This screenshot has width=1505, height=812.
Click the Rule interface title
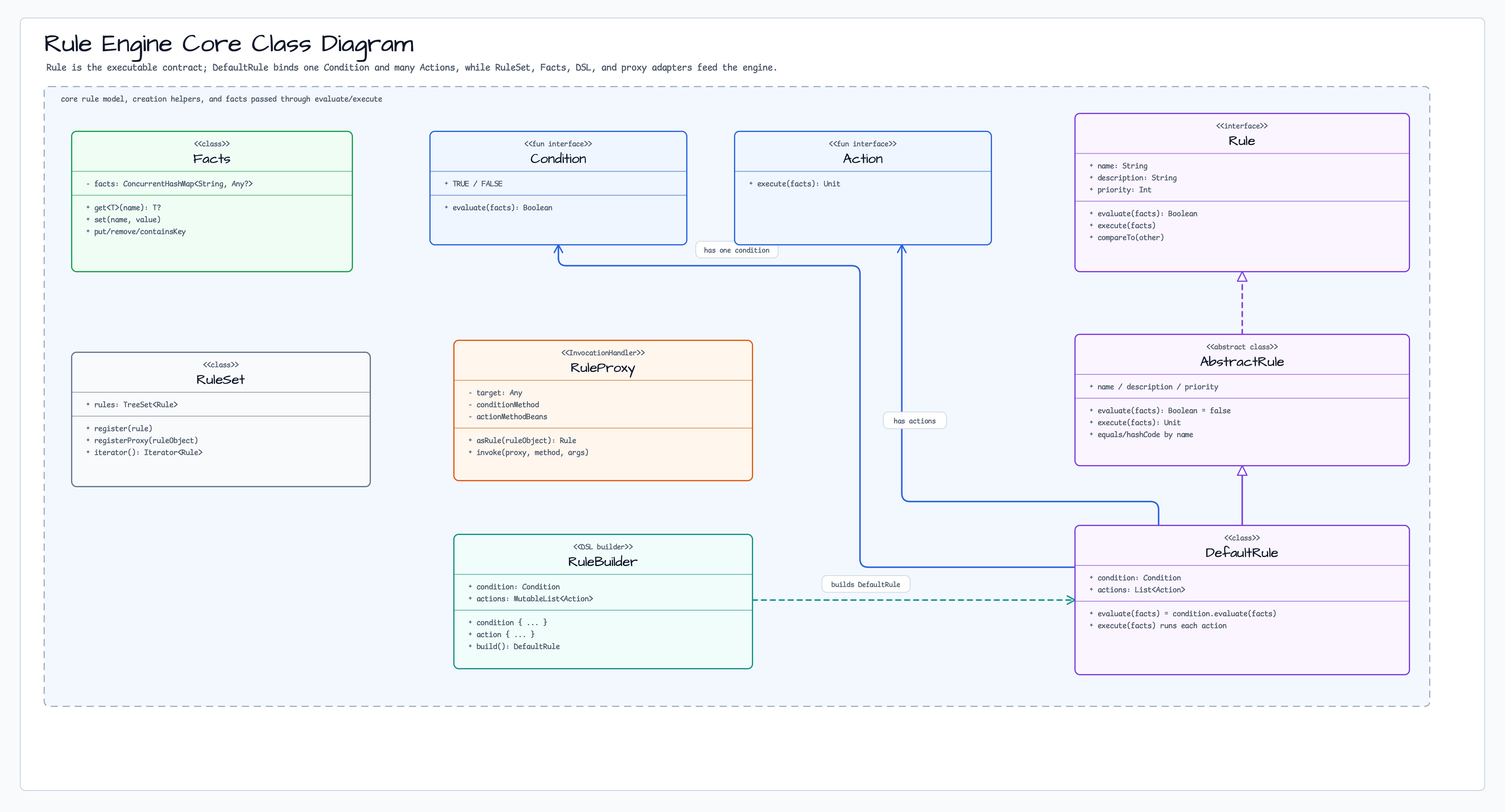1242,141
